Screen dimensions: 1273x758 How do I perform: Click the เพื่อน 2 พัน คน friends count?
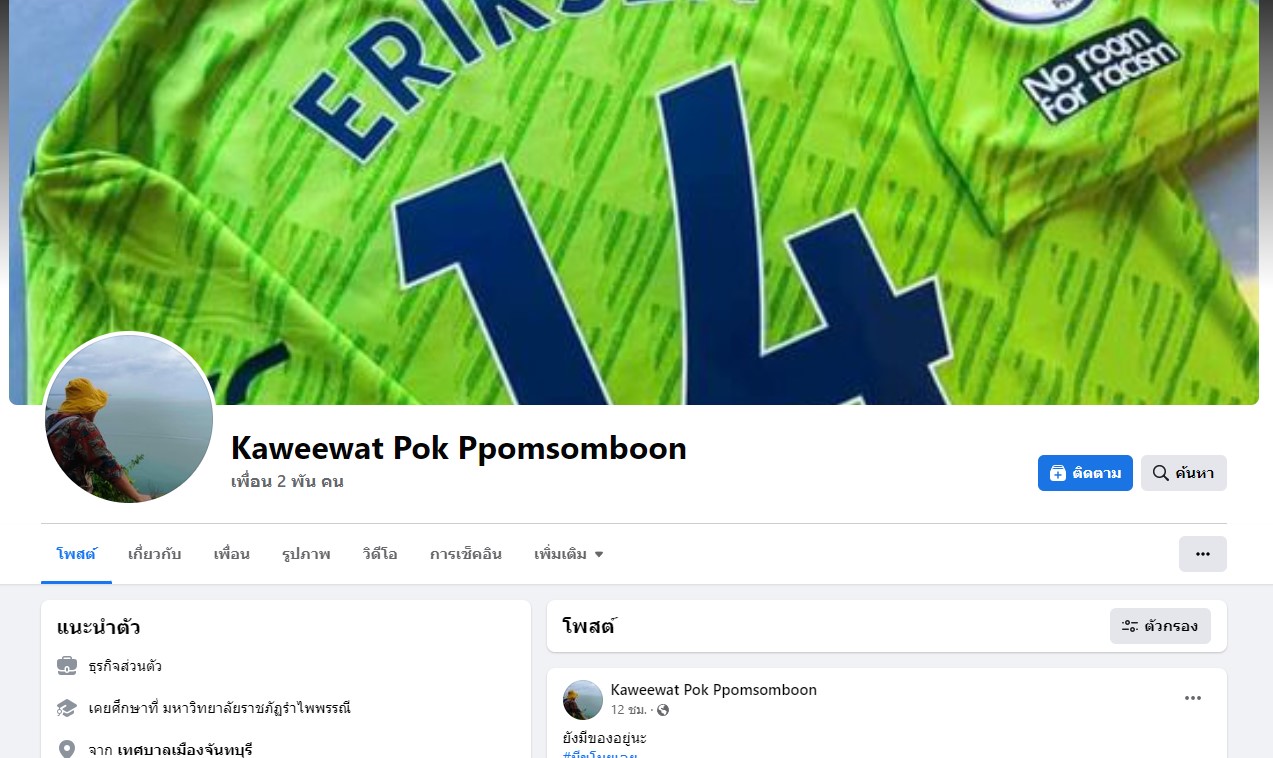[x=287, y=481]
